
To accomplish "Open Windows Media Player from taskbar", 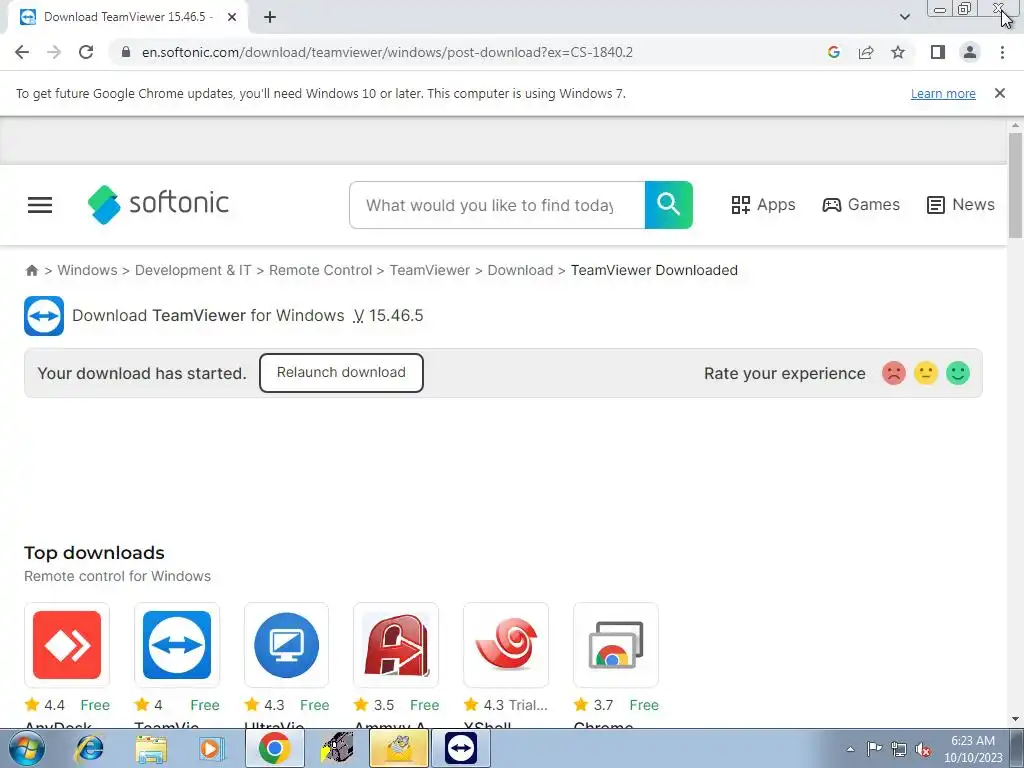I will 212,748.
